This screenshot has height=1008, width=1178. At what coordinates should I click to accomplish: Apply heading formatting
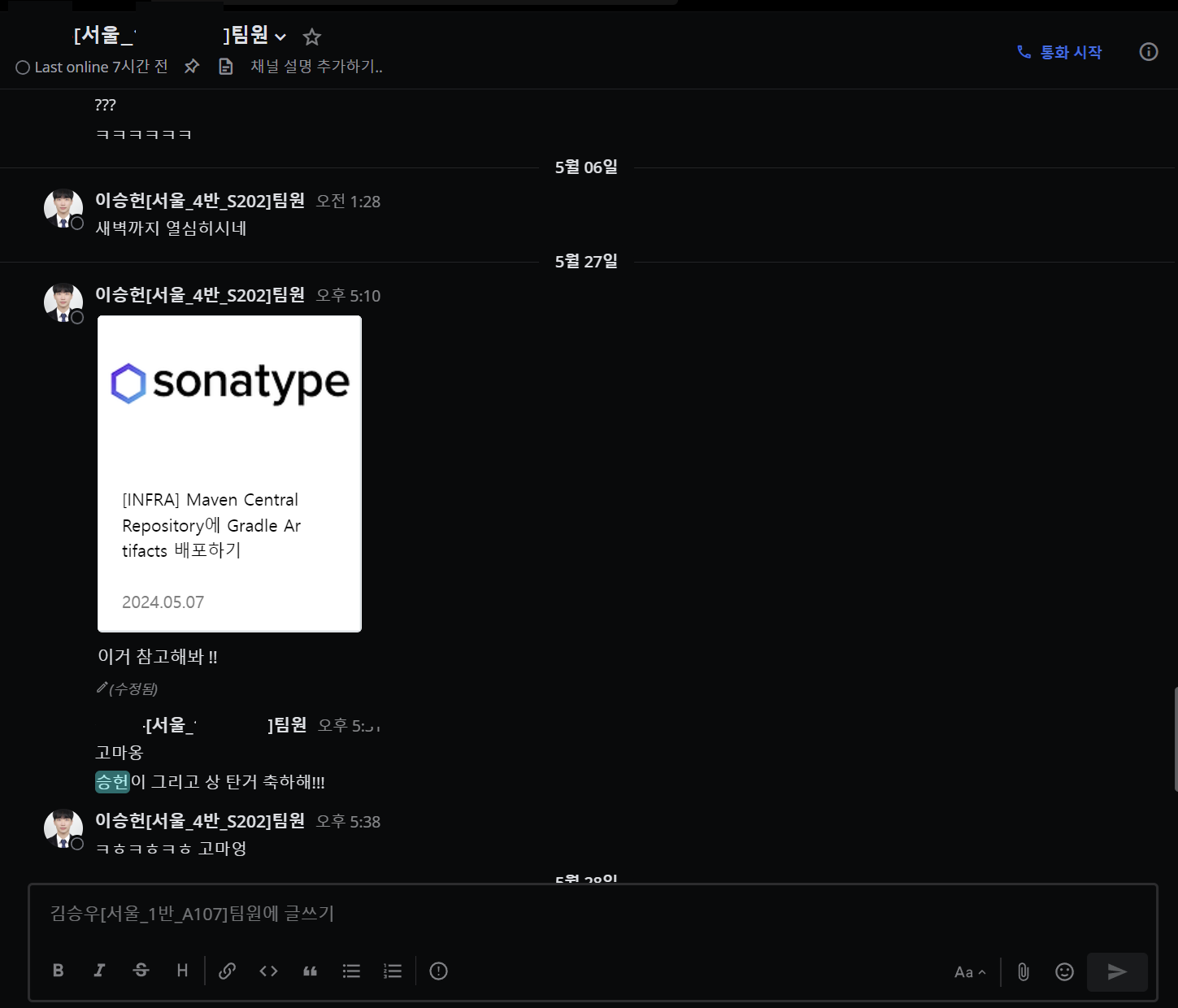point(182,971)
